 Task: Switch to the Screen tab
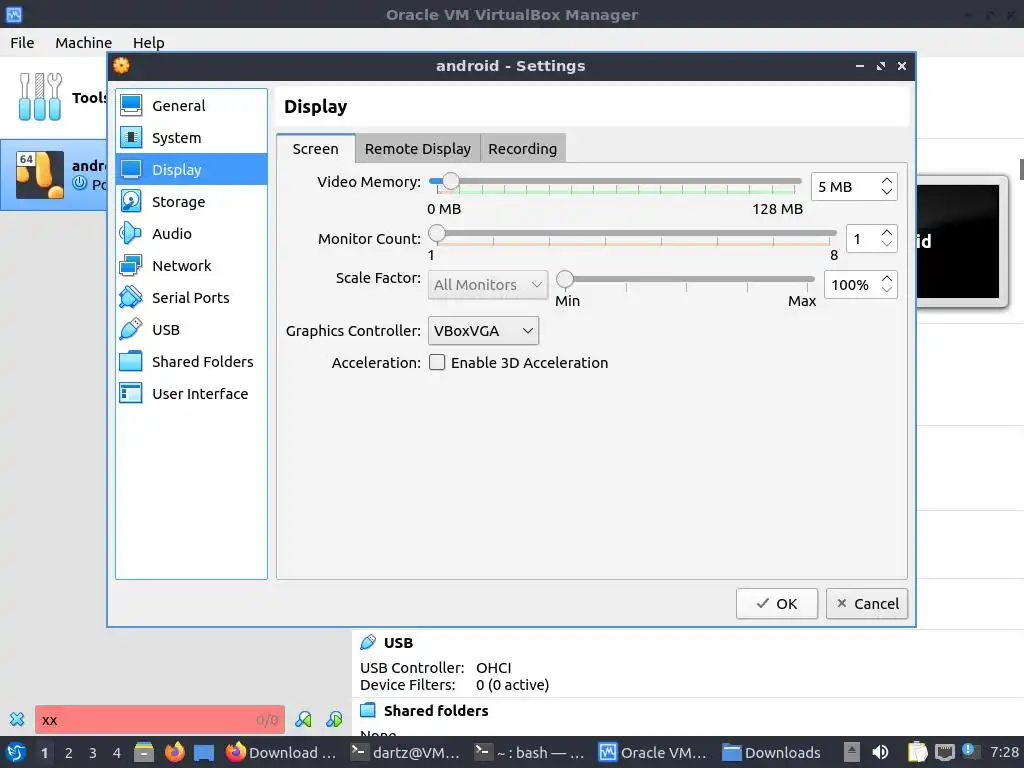(x=315, y=149)
